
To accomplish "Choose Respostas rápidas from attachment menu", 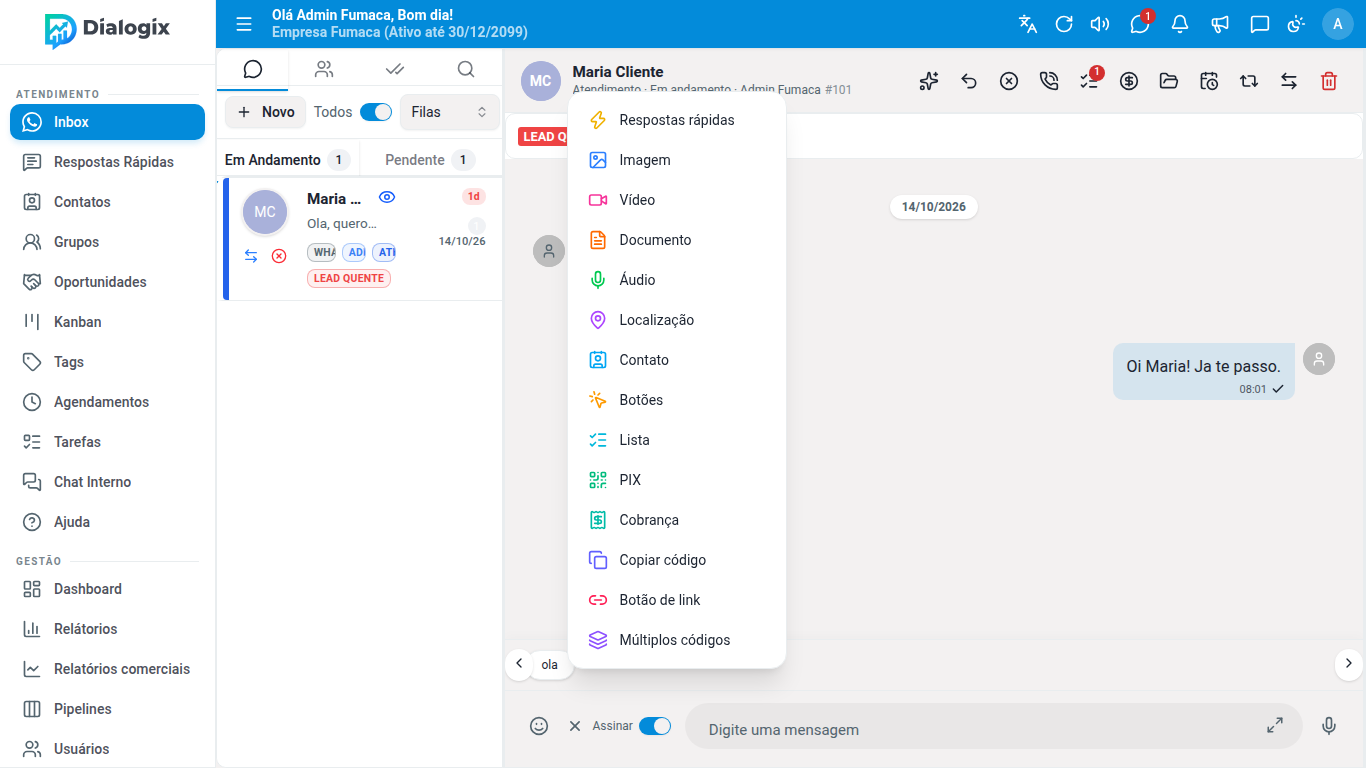I will [x=677, y=120].
